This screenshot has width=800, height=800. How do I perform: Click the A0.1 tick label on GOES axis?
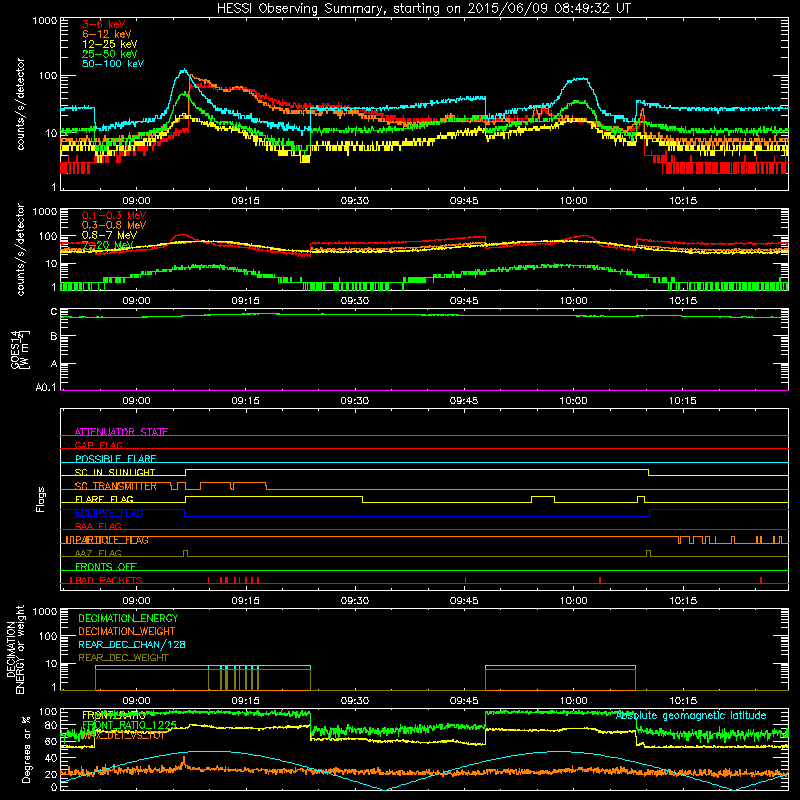pyautogui.click(x=46, y=388)
